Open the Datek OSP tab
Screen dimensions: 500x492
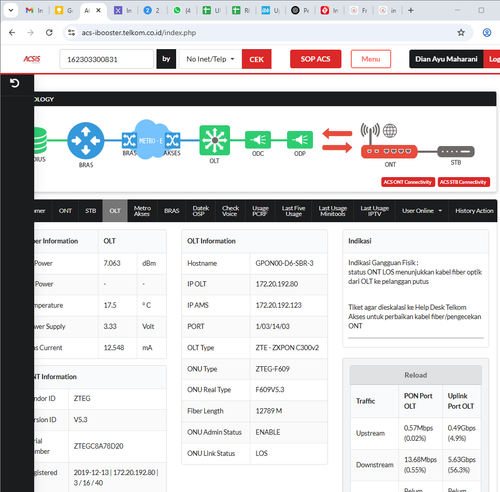[x=201, y=211]
